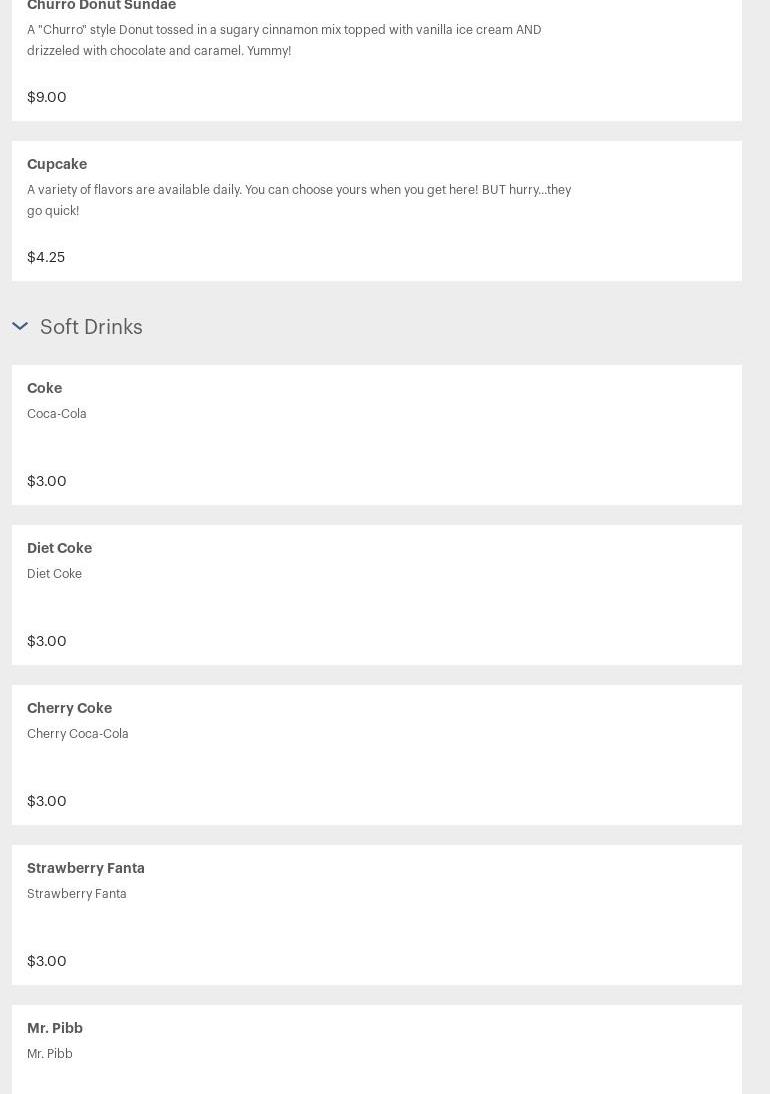Image resolution: width=770 pixels, height=1094 pixels.
Task: Open the bold Diet Coke item title
Action: pyautogui.click(x=60, y=548)
